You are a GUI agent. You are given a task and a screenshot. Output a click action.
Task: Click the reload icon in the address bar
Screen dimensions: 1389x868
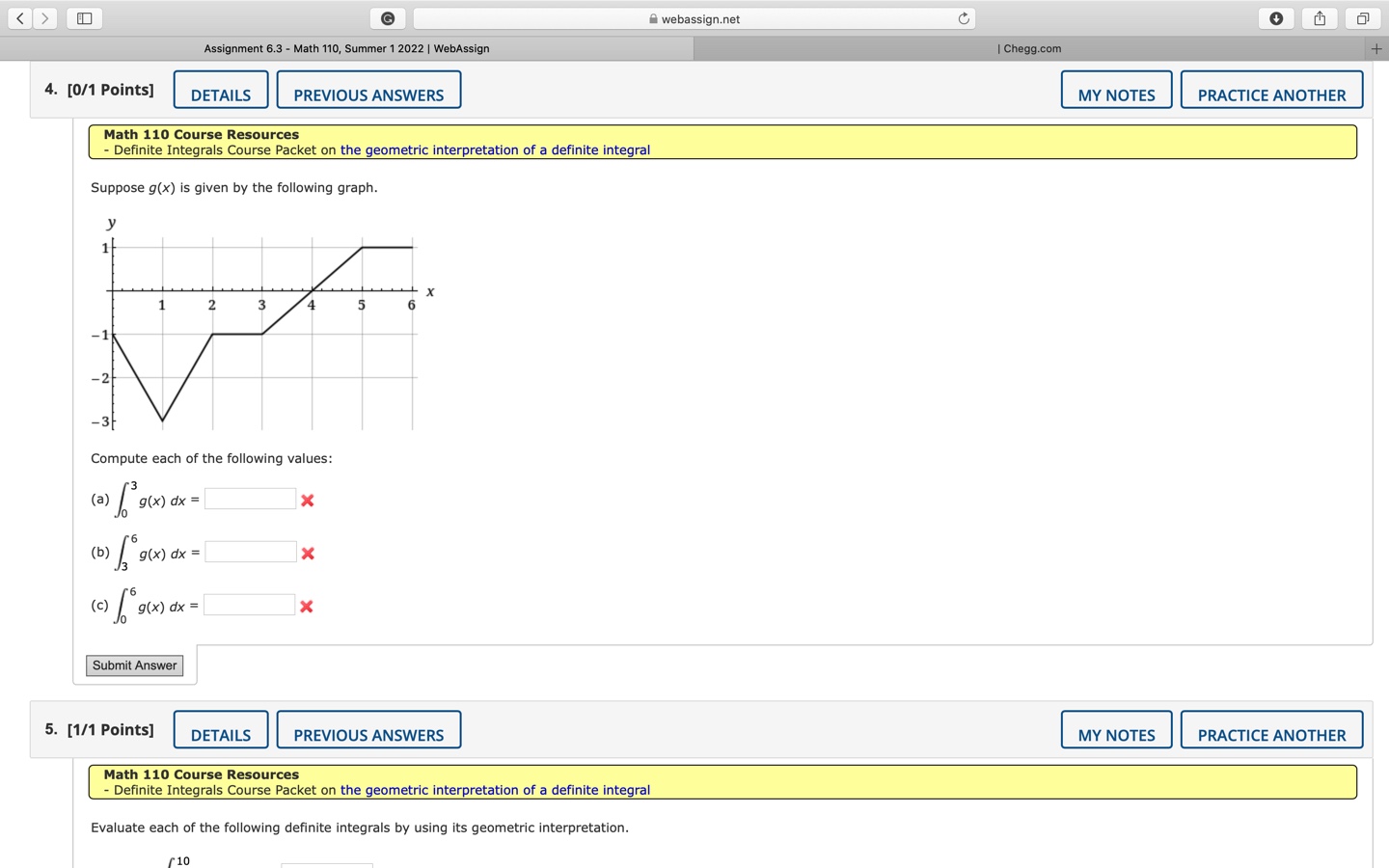[x=963, y=17]
